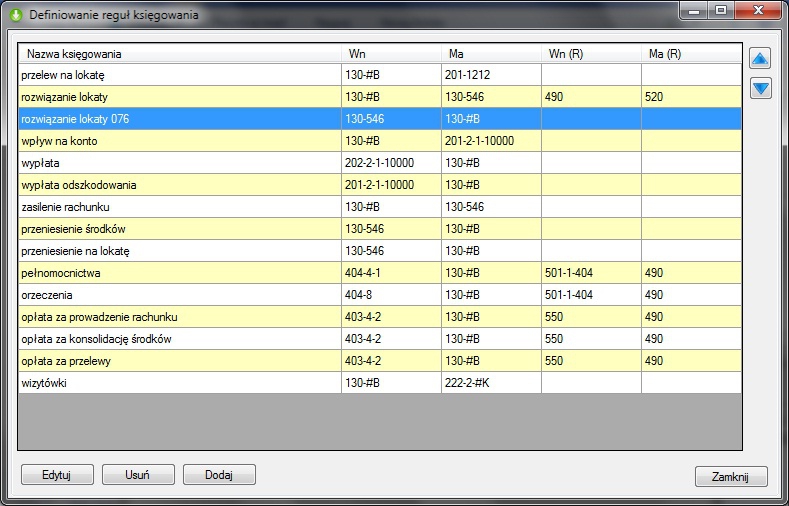The width and height of the screenshot is (789, 506).
Task: Select row 'opłata za prowadzenie rachunku'
Action: click(x=380, y=317)
